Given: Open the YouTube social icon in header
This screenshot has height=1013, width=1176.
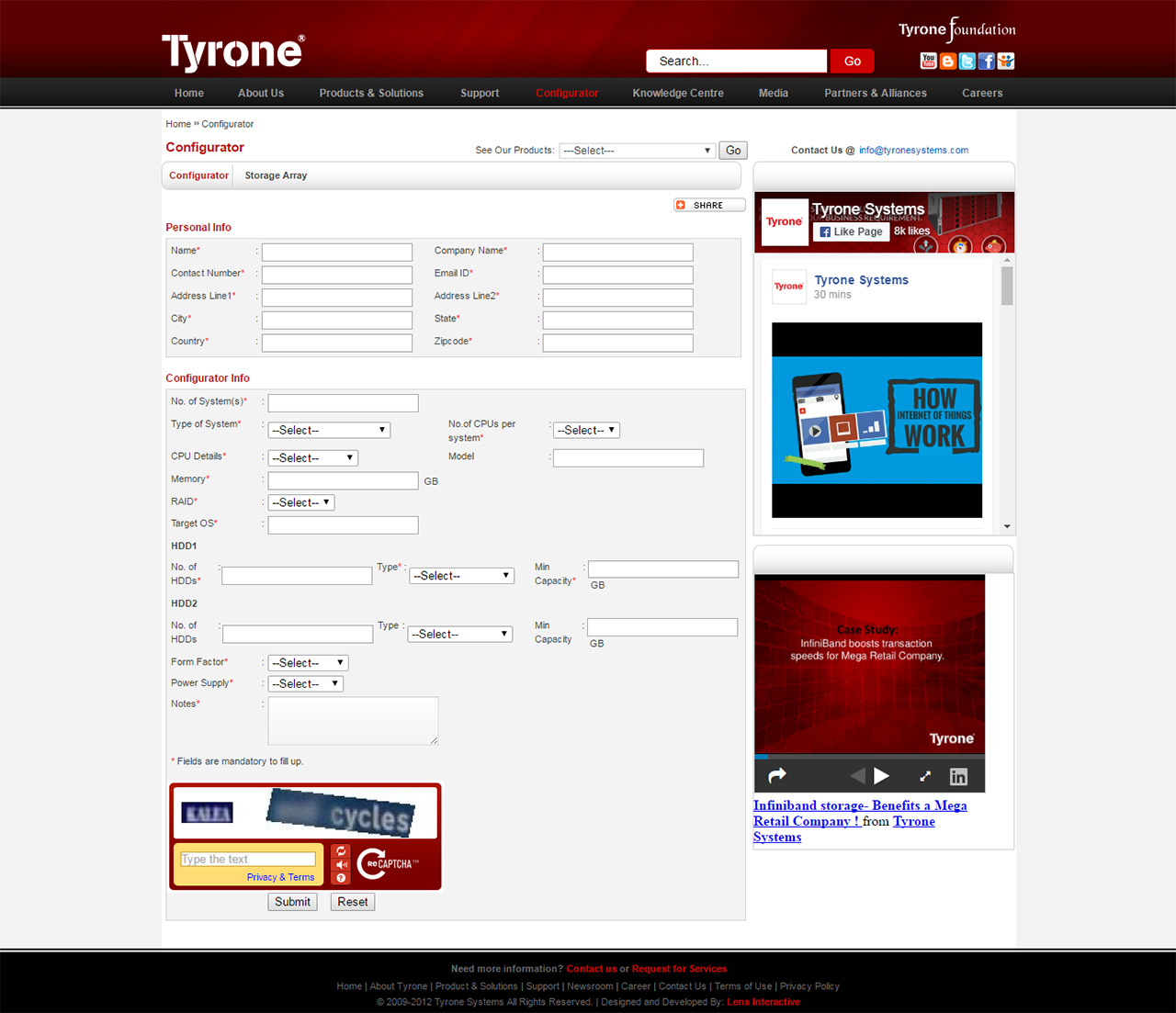Looking at the screenshot, I should [x=928, y=61].
